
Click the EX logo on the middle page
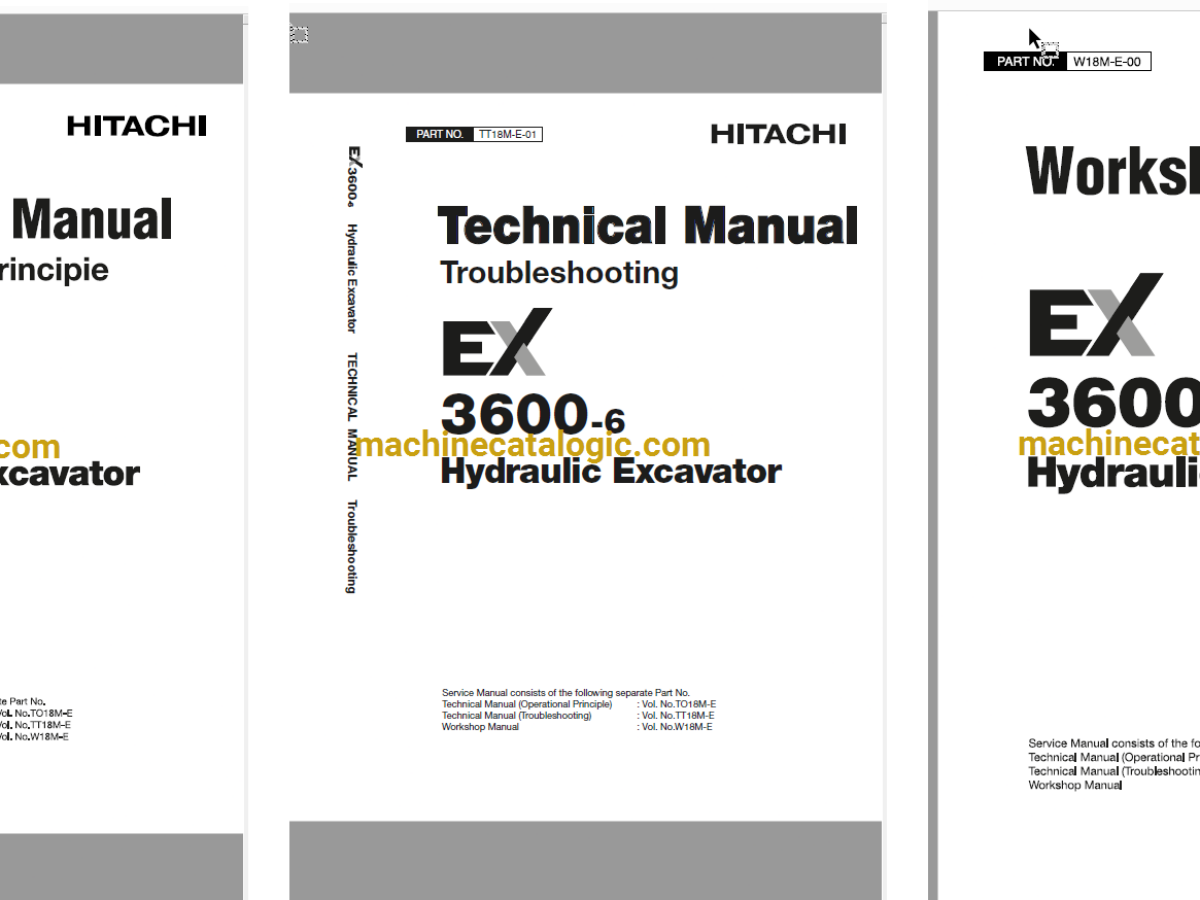pyautogui.click(x=497, y=343)
